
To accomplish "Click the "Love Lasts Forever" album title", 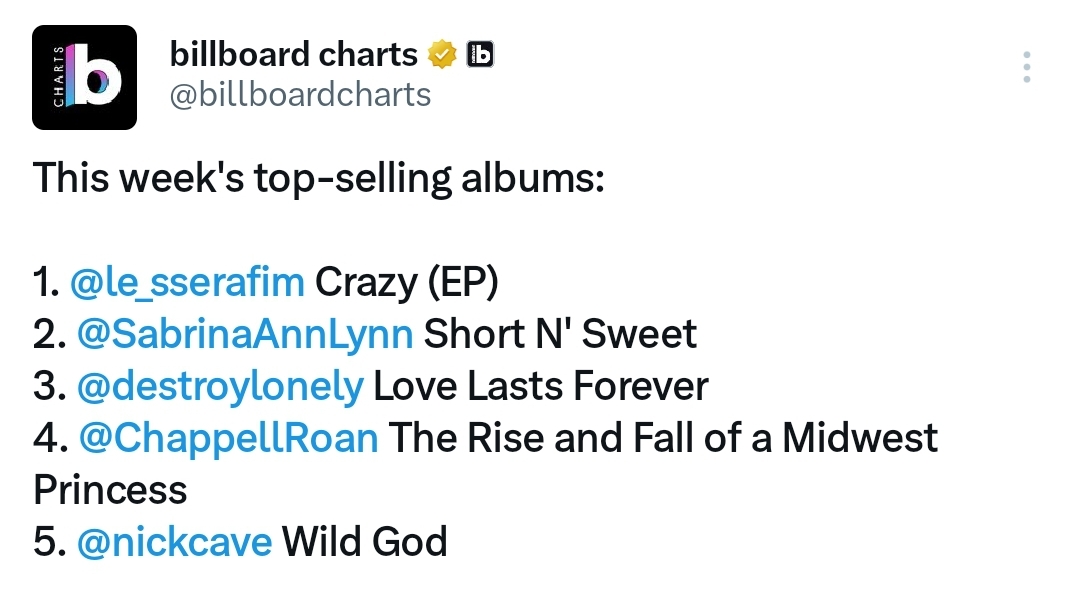I will click(x=541, y=386).
